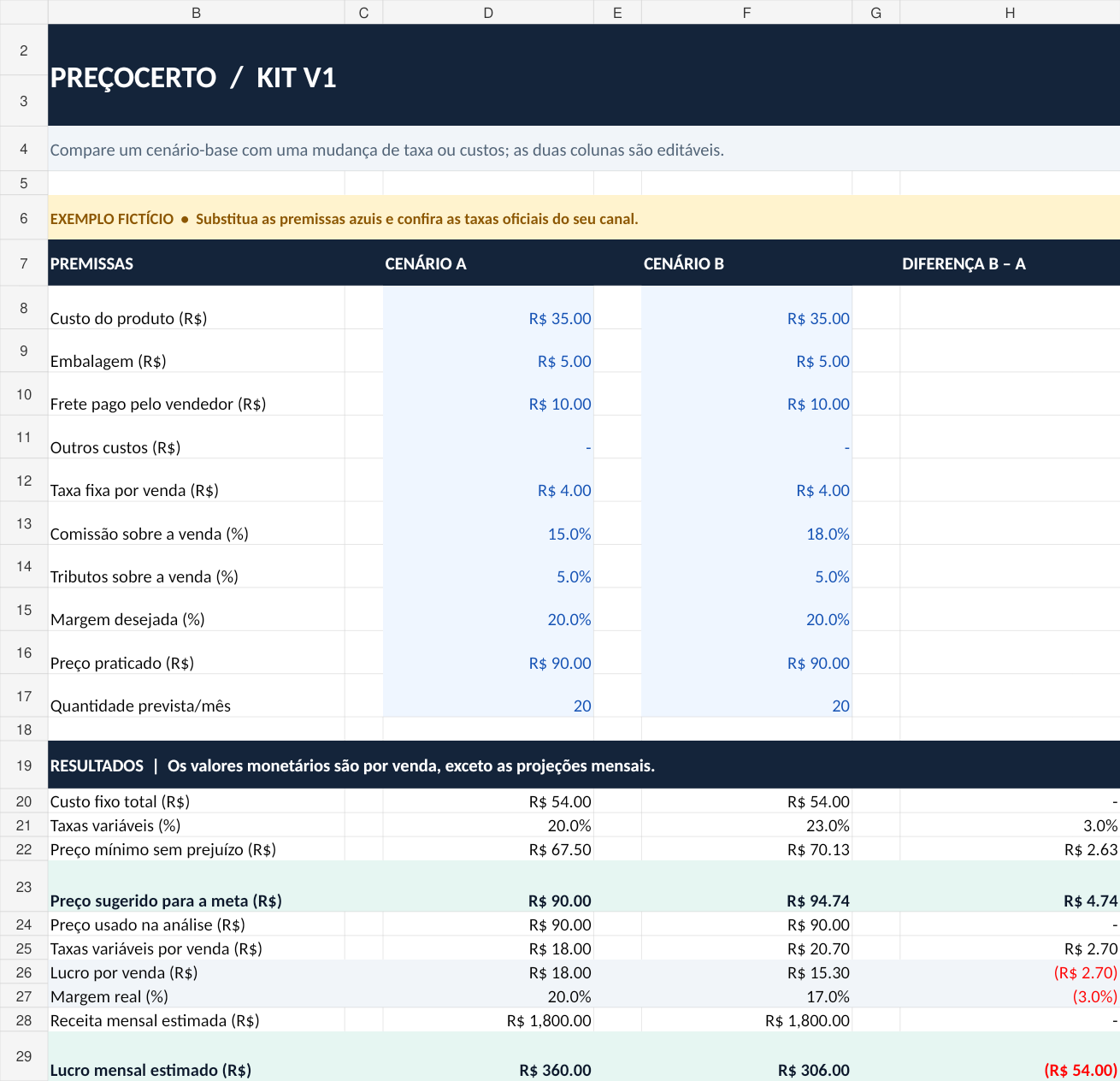Viewport: 1120px width, 1081px height.
Task: Click Cenário A commission cell 15.0%
Action: point(488,523)
